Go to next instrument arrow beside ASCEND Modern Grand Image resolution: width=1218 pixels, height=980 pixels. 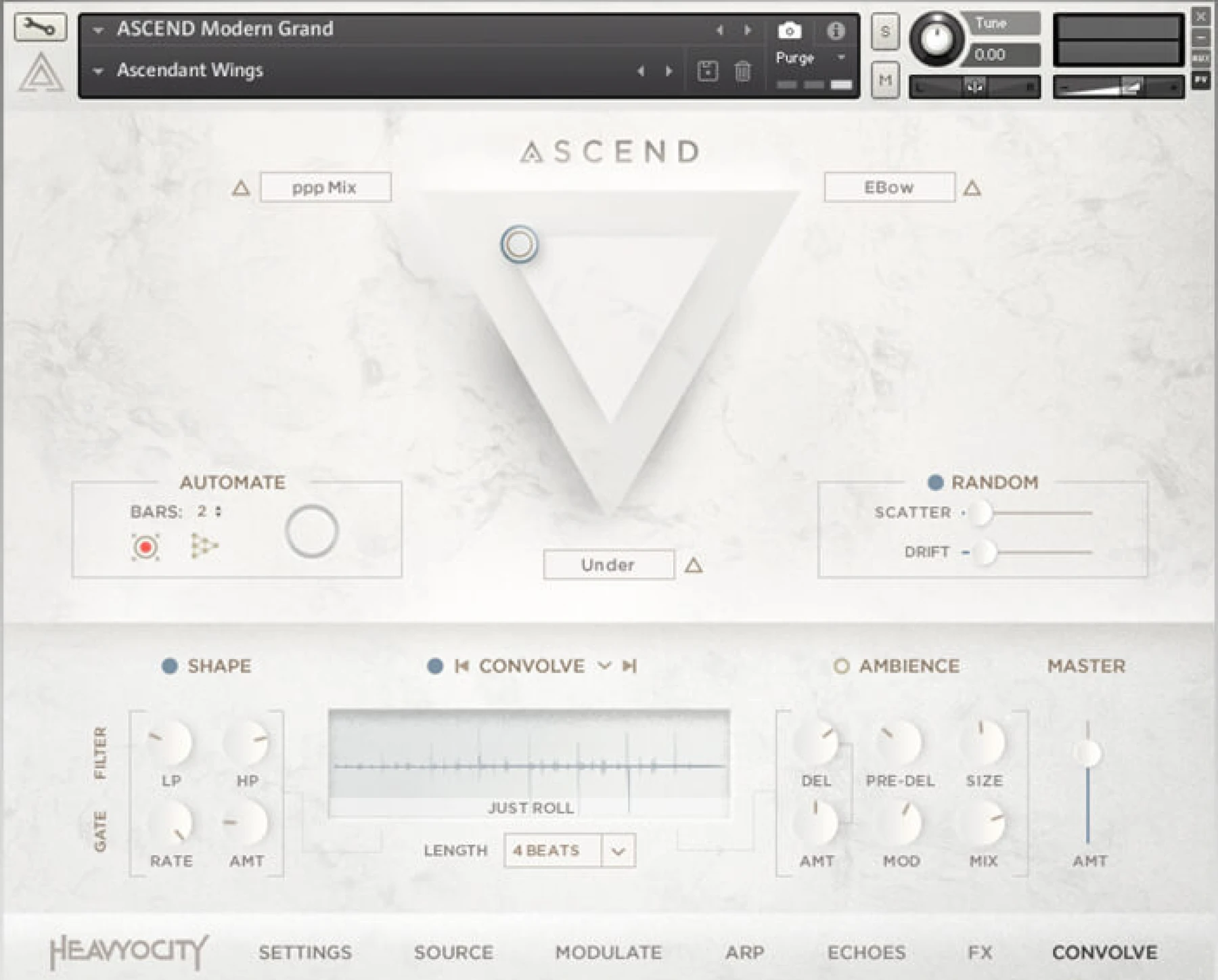click(748, 30)
